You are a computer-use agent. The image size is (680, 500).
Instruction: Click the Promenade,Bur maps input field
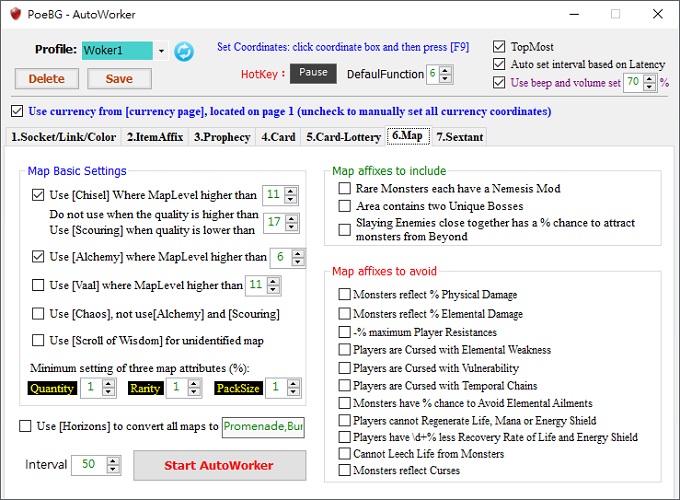pos(263,427)
